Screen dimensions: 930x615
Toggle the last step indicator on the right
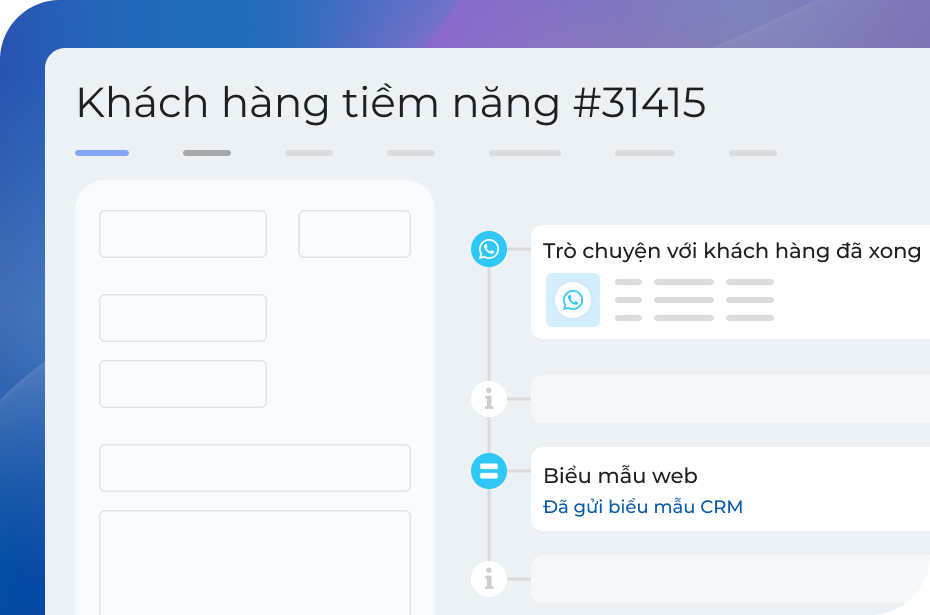[752, 153]
